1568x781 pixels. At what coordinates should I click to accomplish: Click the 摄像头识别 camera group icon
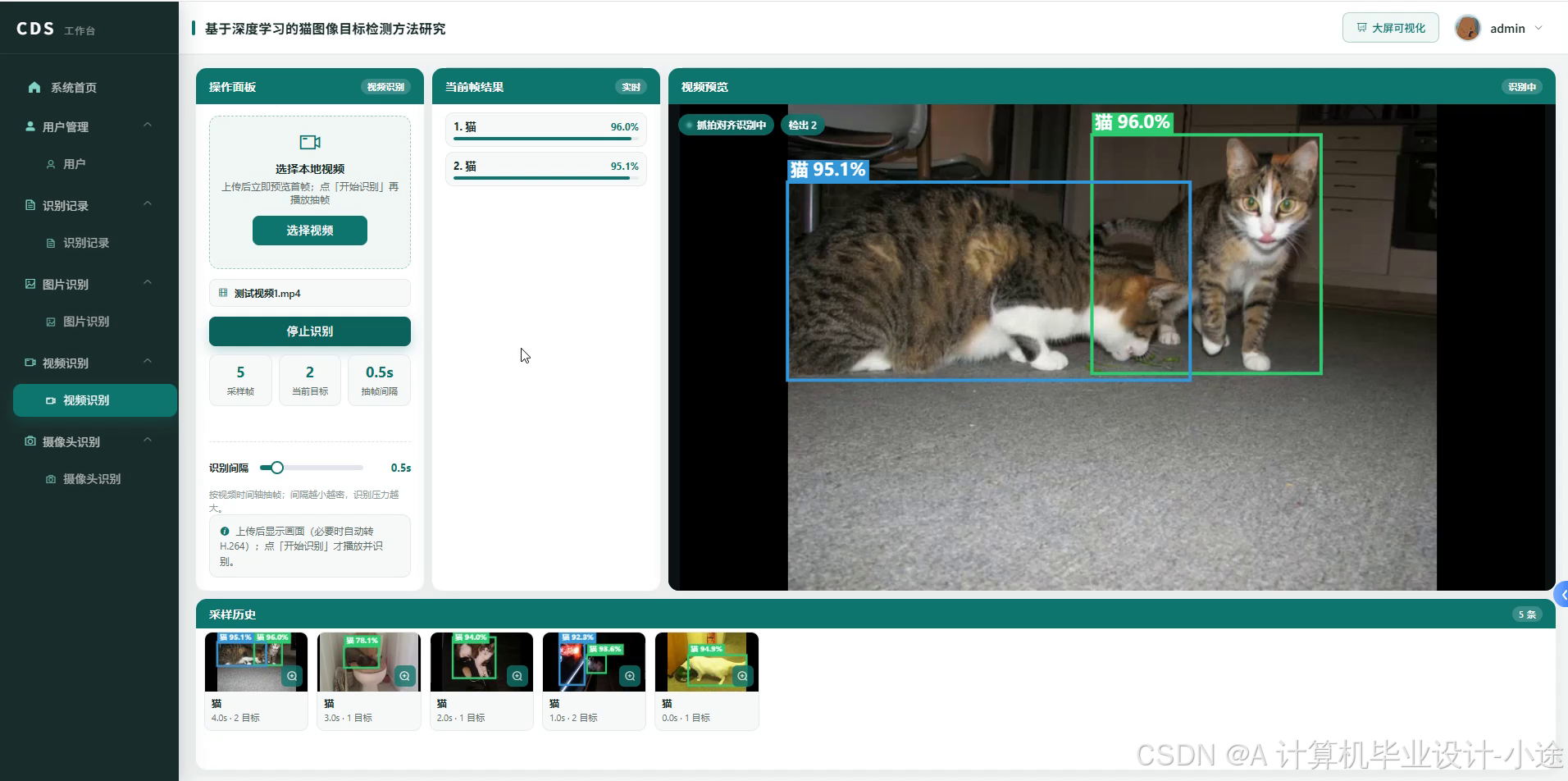click(x=30, y=441)
